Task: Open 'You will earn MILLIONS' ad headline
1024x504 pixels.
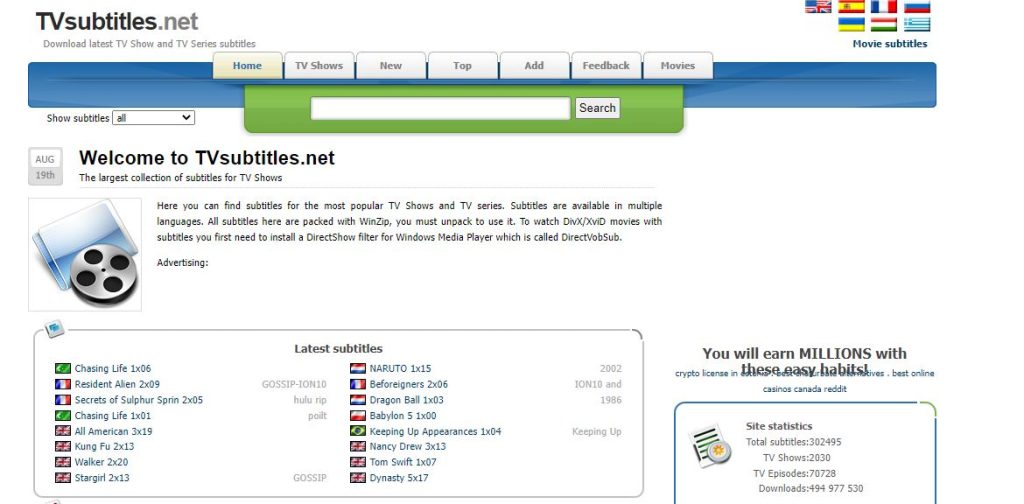Action: tap(805, 362)
